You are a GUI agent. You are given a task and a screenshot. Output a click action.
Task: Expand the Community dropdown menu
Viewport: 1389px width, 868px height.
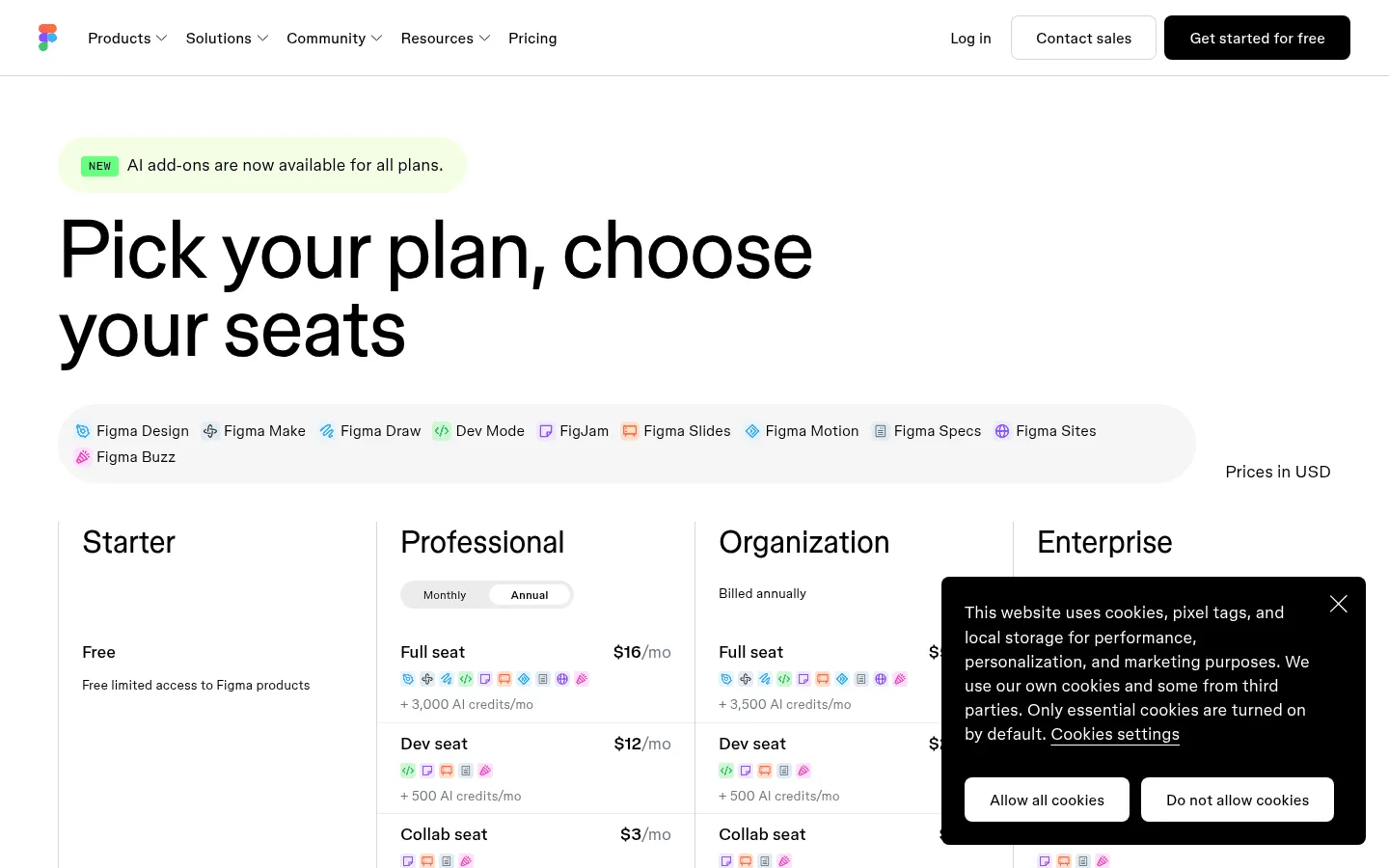point(335,39)
